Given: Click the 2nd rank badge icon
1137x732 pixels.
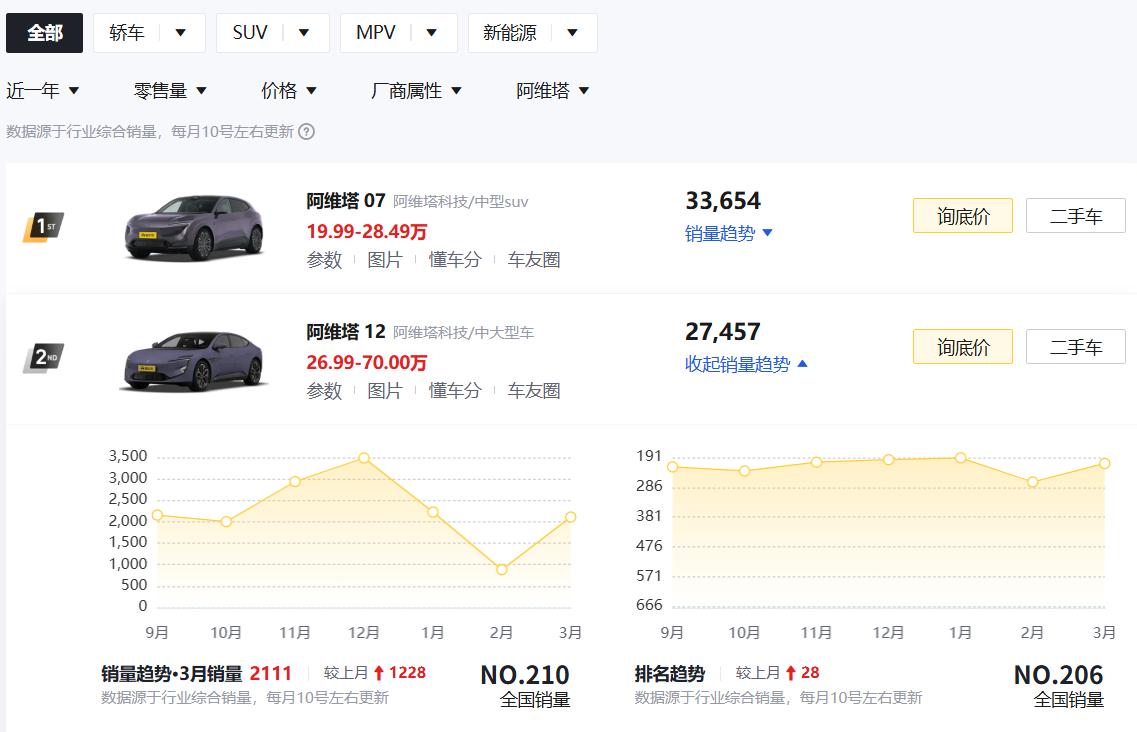Looking at the screenshot, I should click(x=44, y=358).
